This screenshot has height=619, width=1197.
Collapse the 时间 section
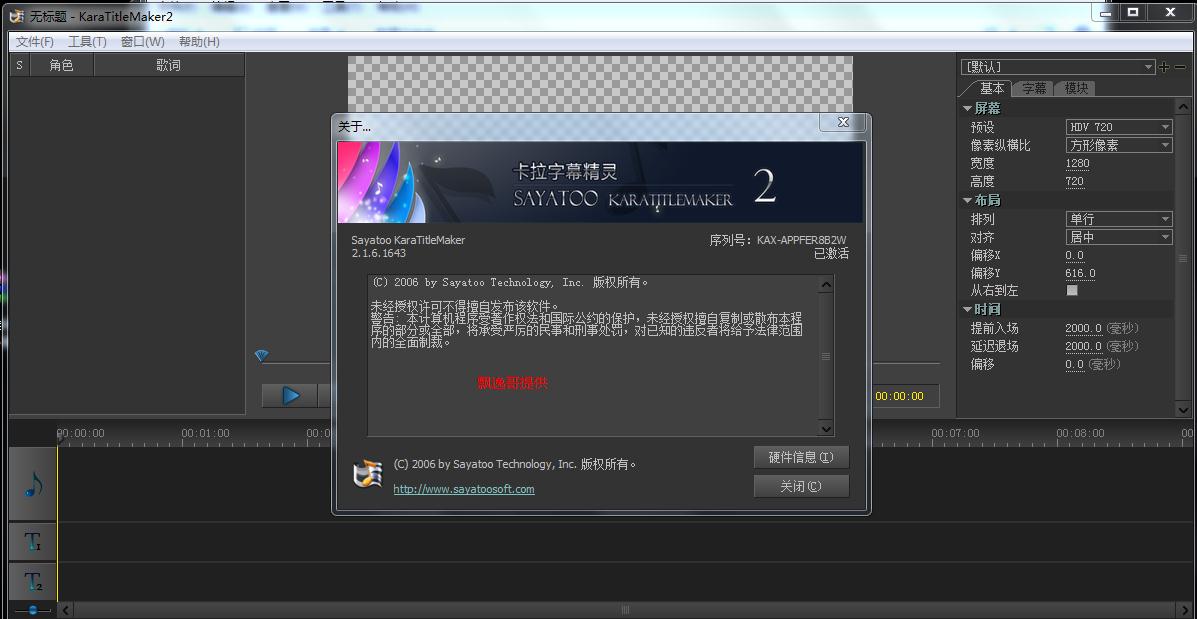point(967,309)
